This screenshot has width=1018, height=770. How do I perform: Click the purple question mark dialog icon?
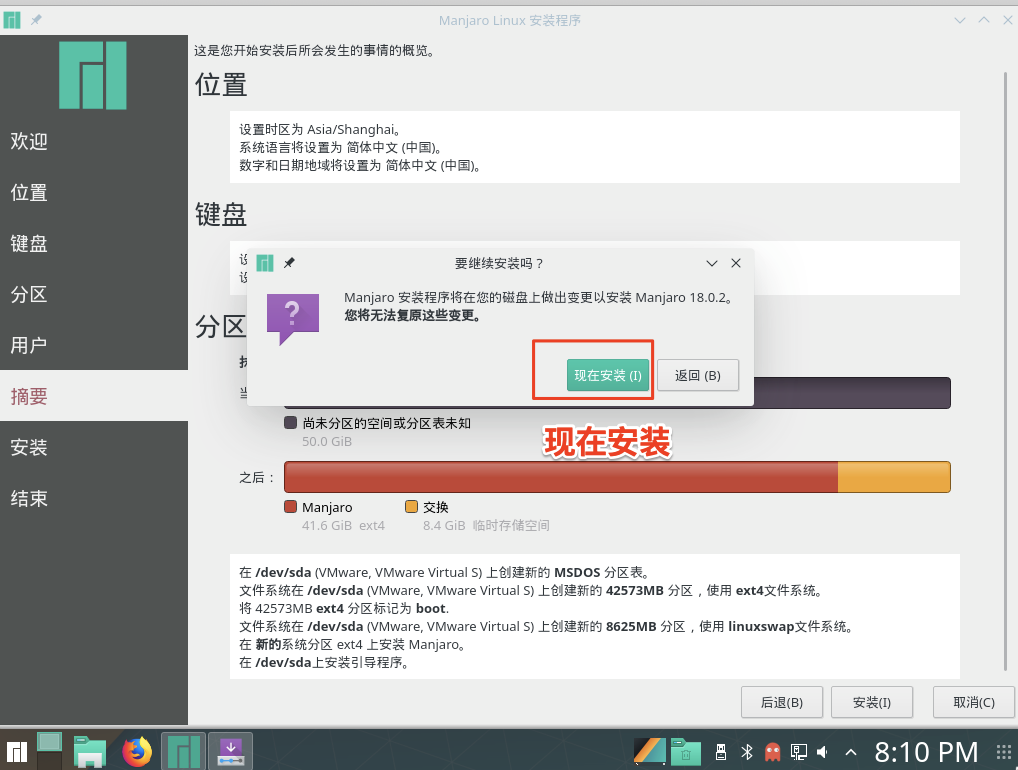pos(293,318)
